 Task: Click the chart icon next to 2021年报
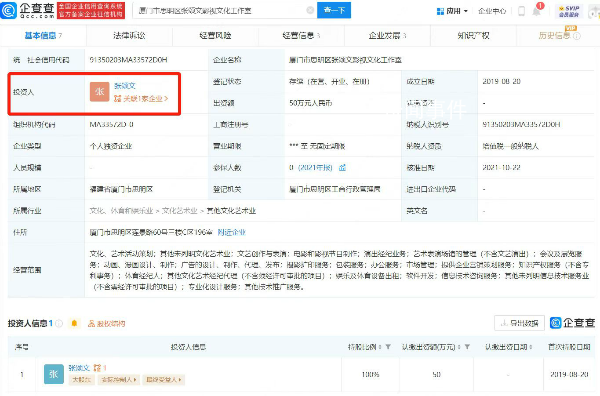342,168
